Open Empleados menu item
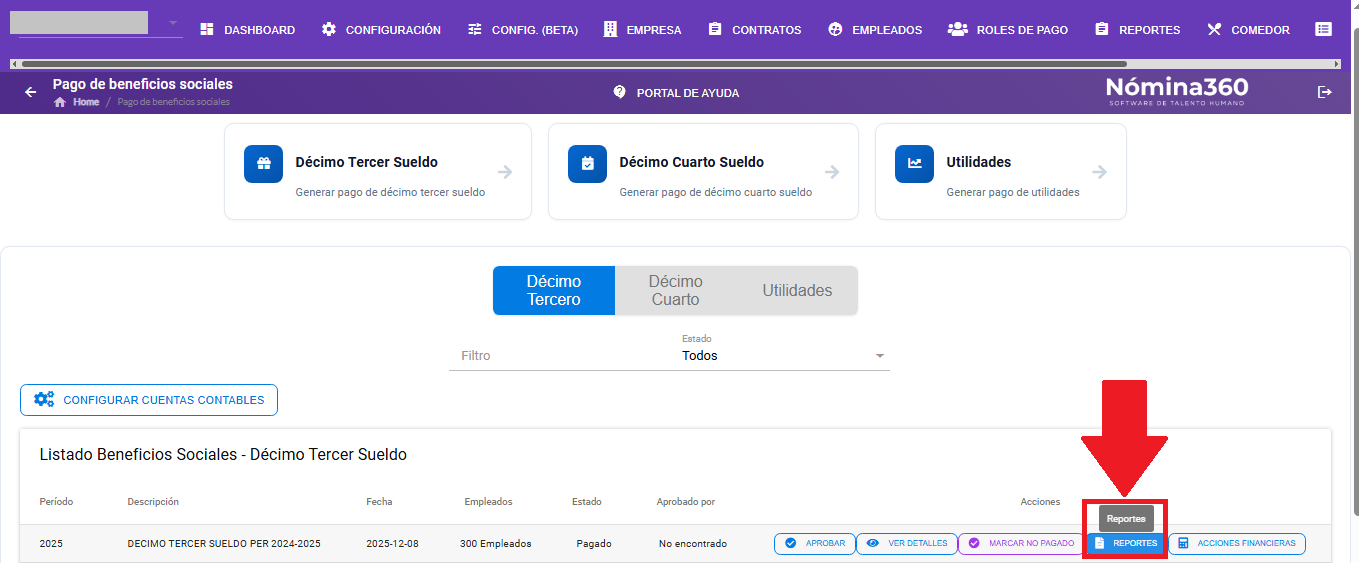Screen dimensions: 1359x563 coord(875,30)
